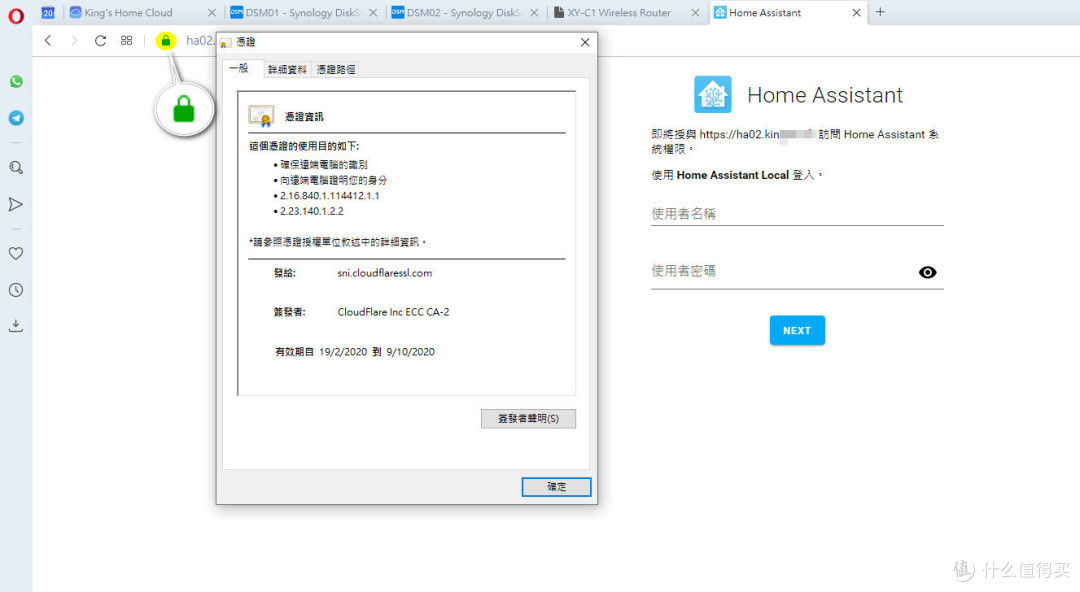This screenshot has width=1080, height=592.
Task: Close the XY-C1 Wireless Router tab
Action: [x=695, y=12]
